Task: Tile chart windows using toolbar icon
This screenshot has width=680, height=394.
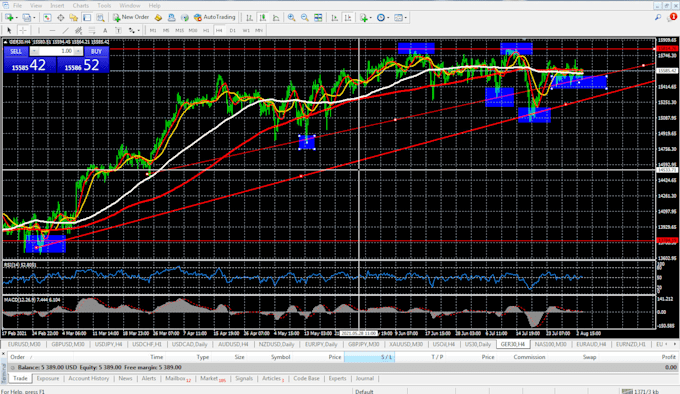Action: pyautogui.click(x=318, y=18)
